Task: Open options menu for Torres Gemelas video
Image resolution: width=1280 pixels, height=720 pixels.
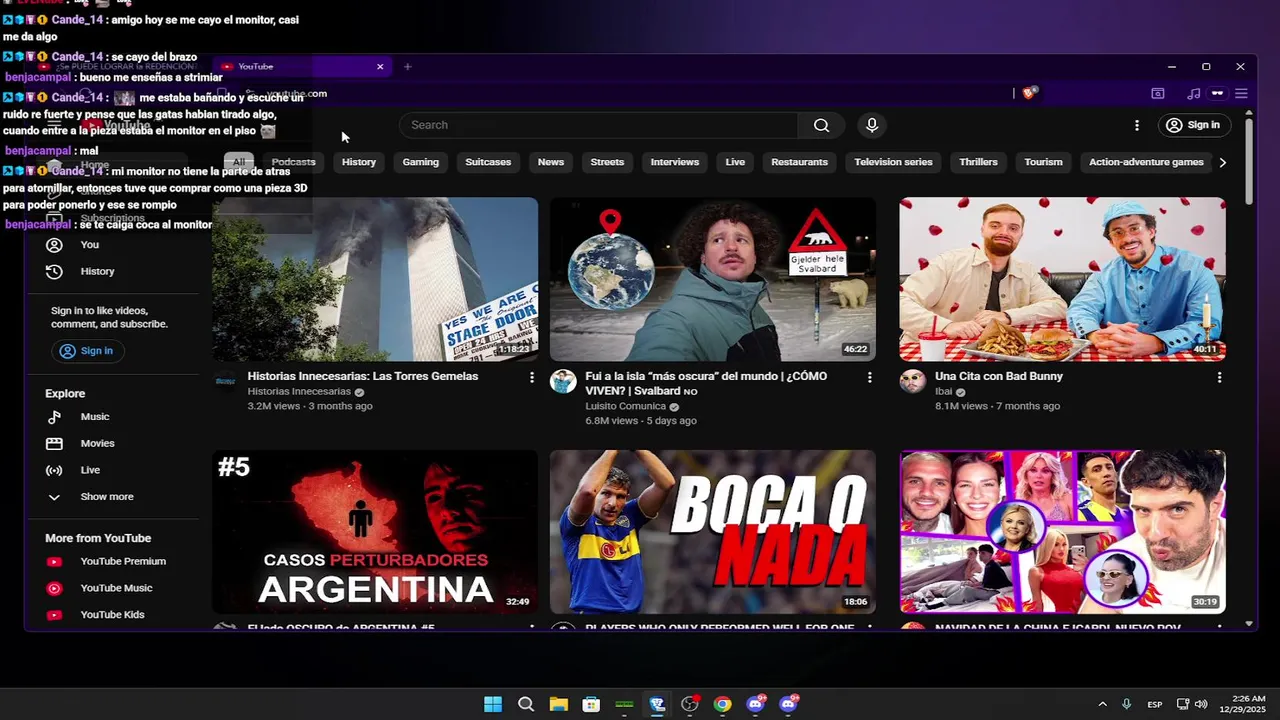Action: (x=531, y=377)
